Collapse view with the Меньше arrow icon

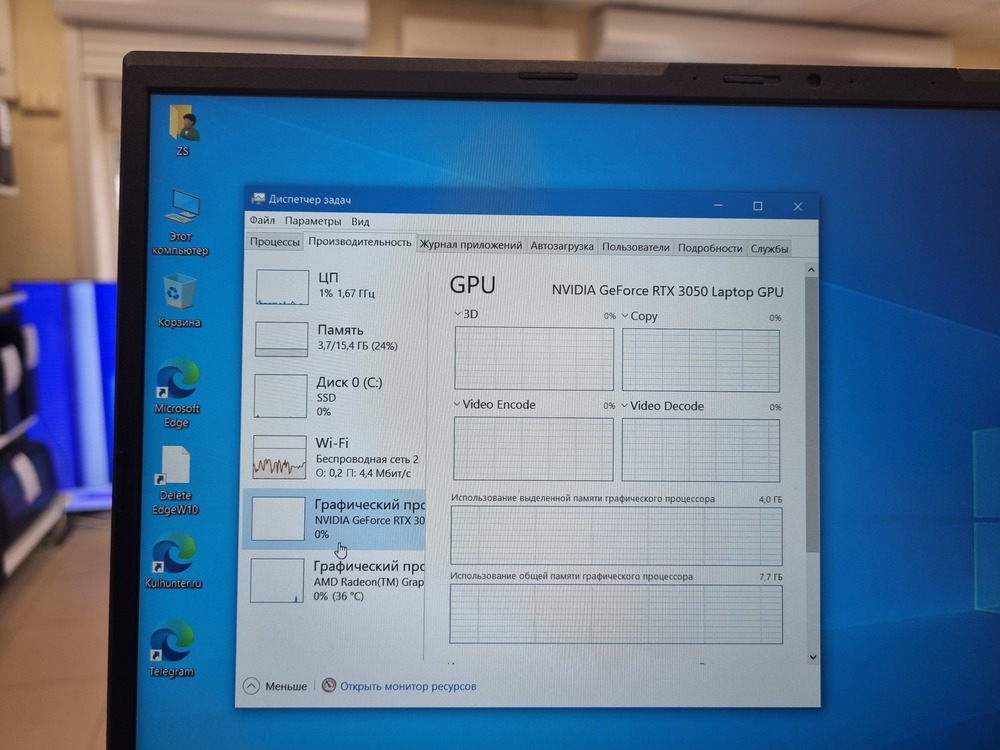tap(251, 686)
